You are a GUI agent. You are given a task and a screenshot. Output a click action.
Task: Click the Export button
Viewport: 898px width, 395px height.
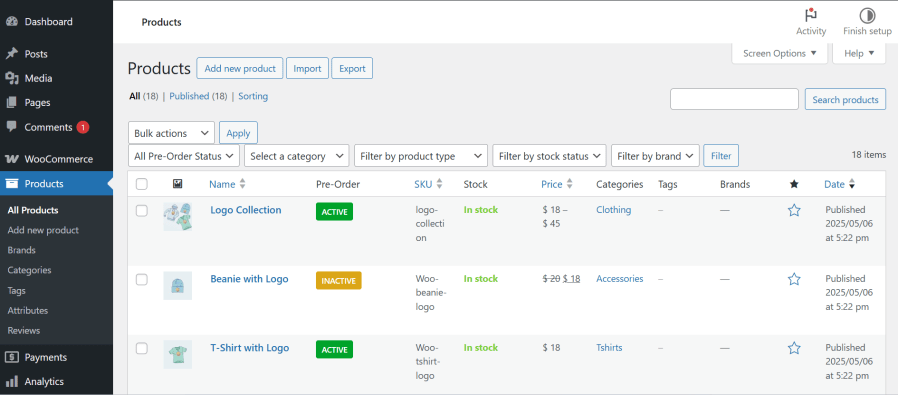coord(352,68)
